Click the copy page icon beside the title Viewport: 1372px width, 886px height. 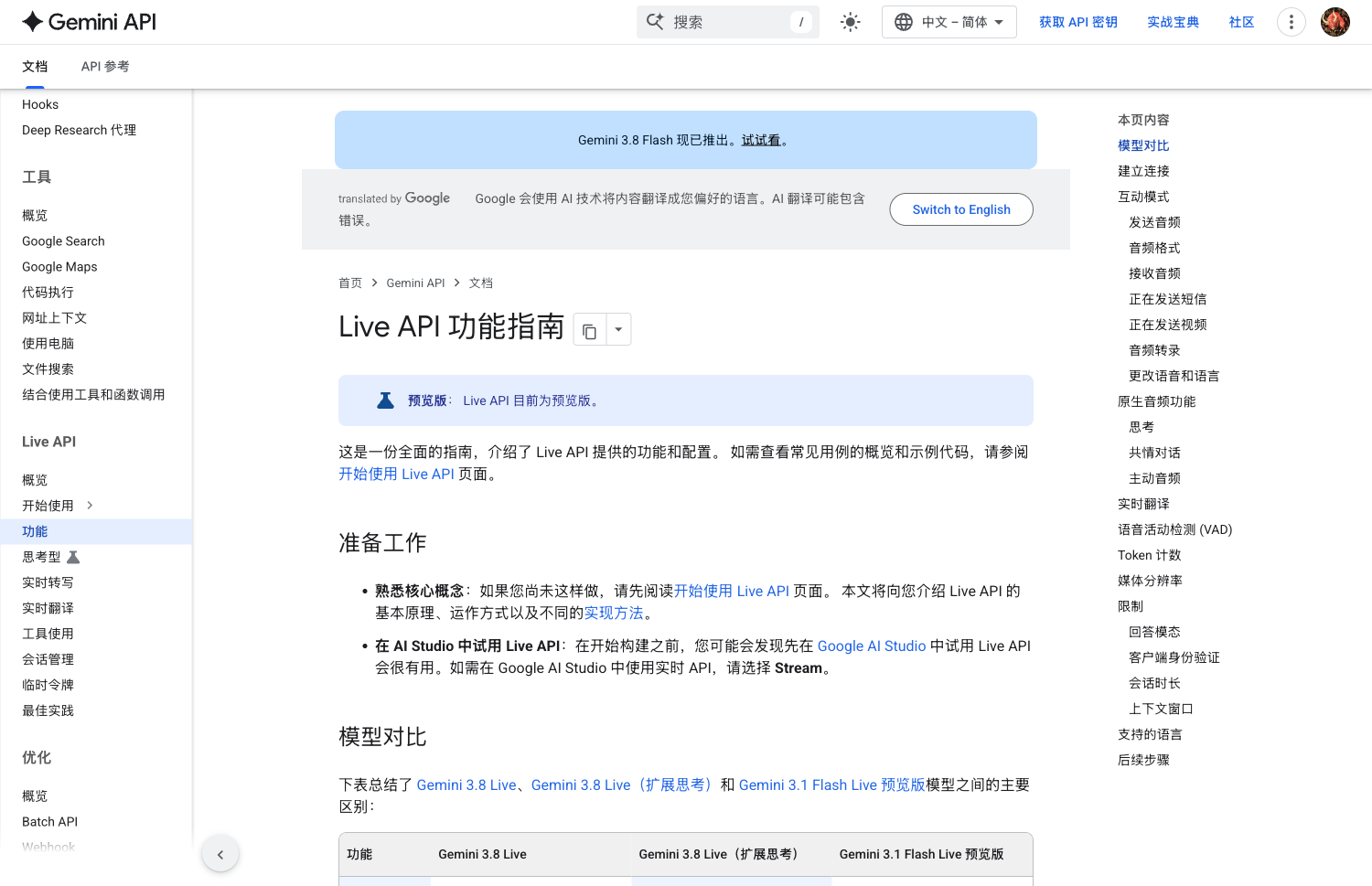(590, 330)
